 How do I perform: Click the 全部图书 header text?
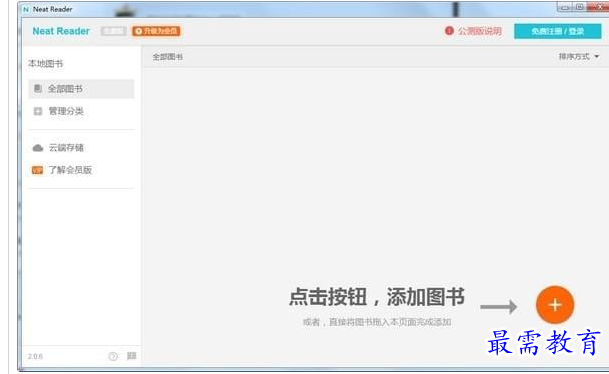[168, 57]
